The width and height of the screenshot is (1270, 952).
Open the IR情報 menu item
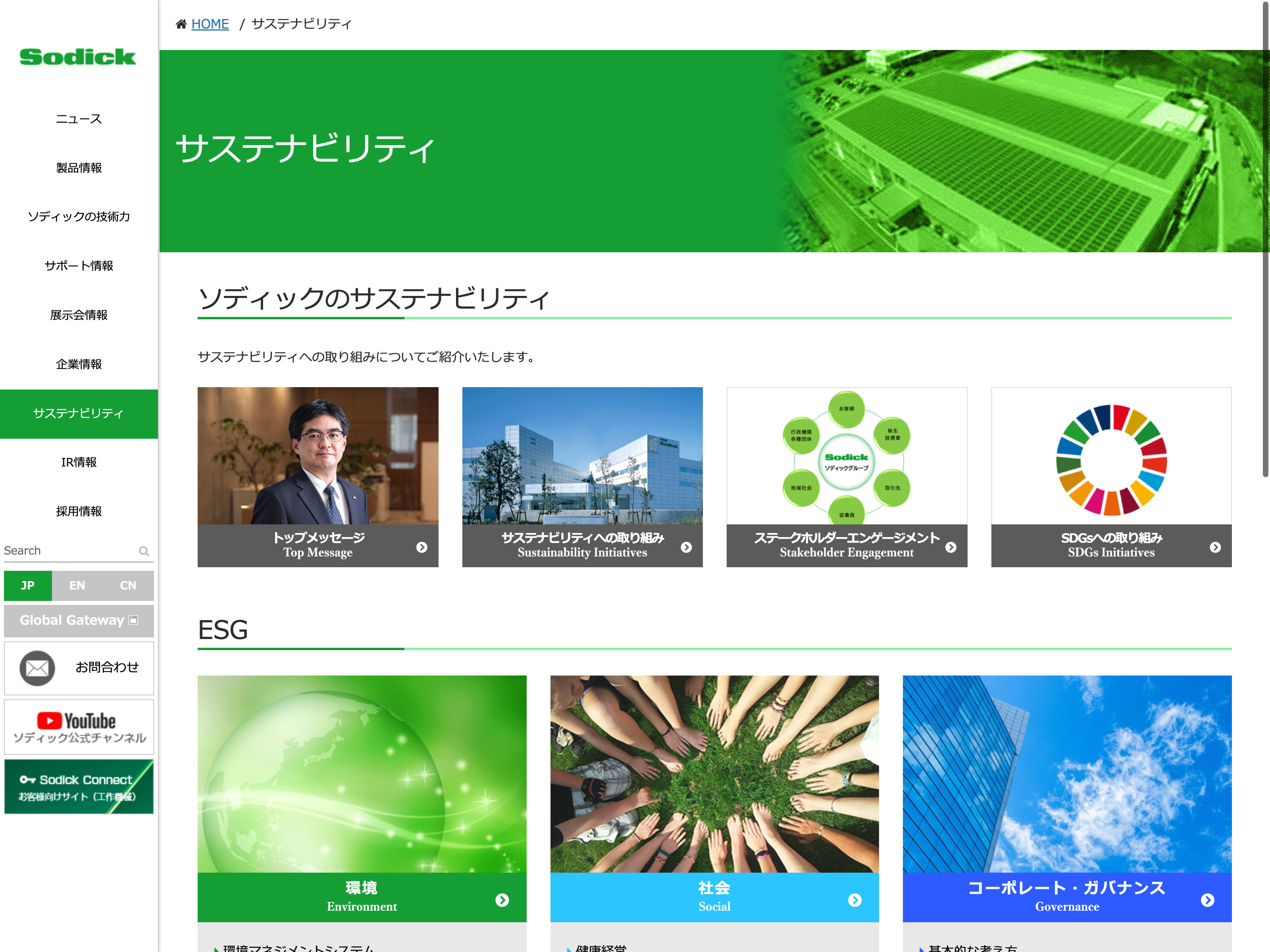[79, 462]
